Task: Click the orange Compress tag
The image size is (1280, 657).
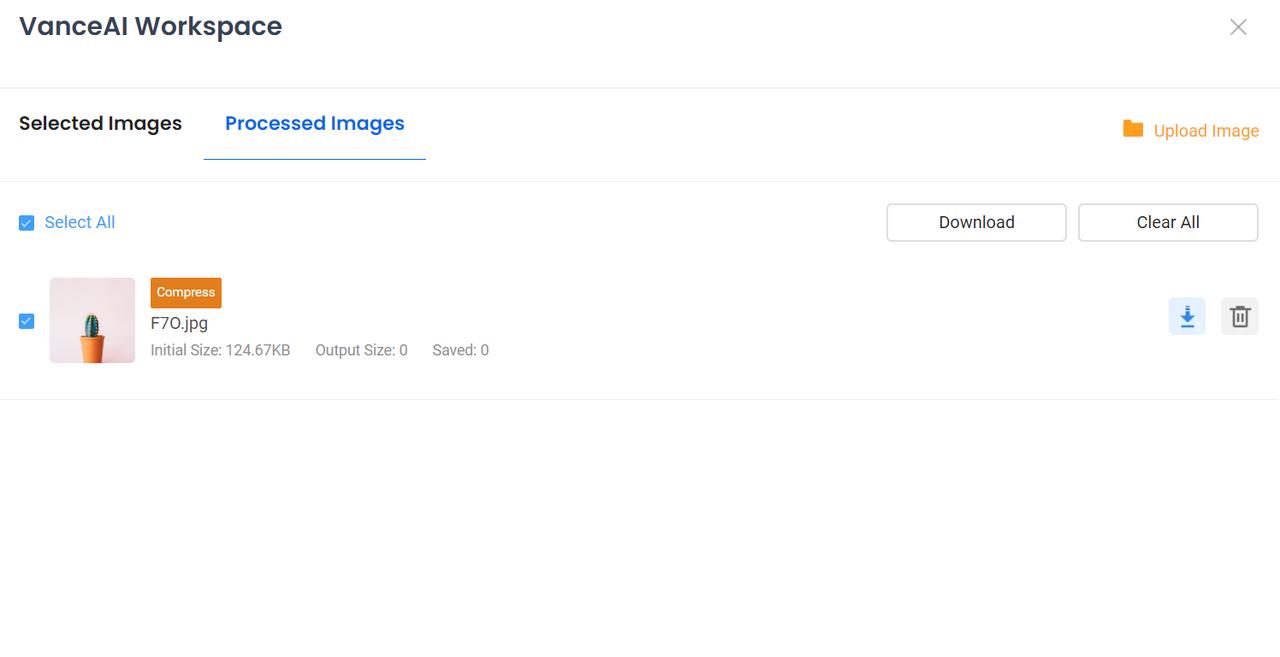Action: tap(186, 292)
